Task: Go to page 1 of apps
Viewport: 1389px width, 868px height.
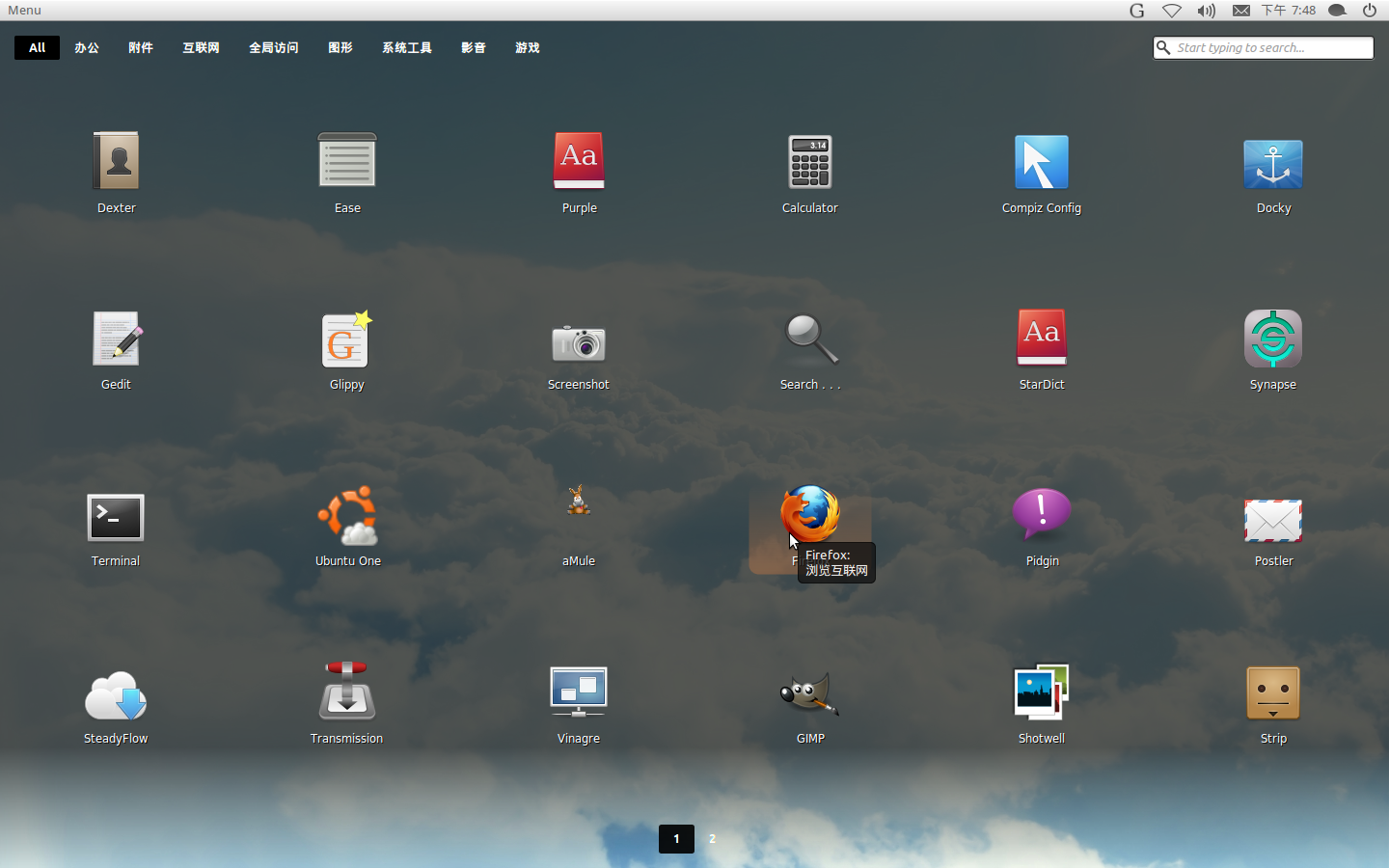Action: (676, 838)
